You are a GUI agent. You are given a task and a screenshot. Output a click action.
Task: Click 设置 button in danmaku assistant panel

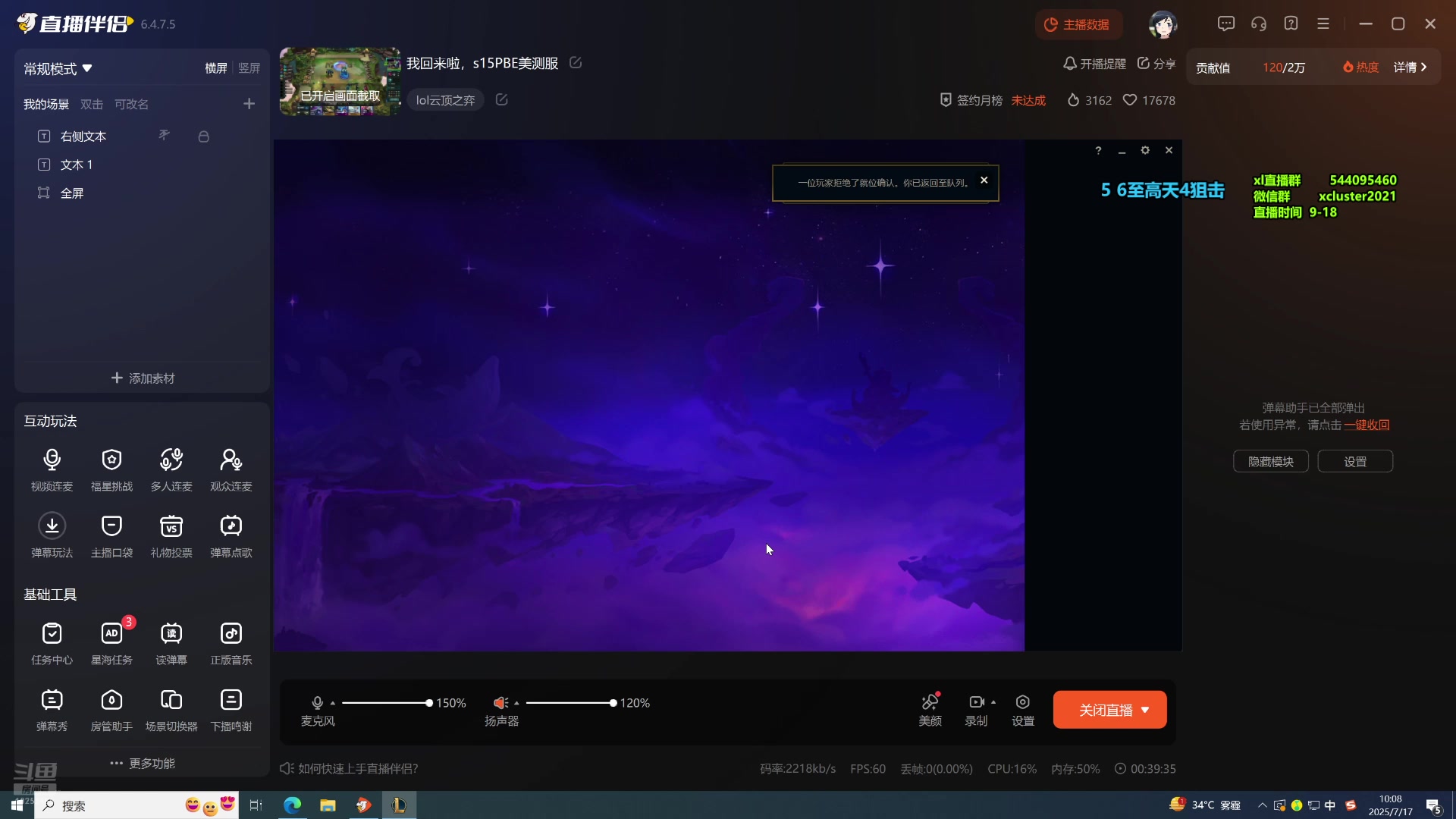1355,461
